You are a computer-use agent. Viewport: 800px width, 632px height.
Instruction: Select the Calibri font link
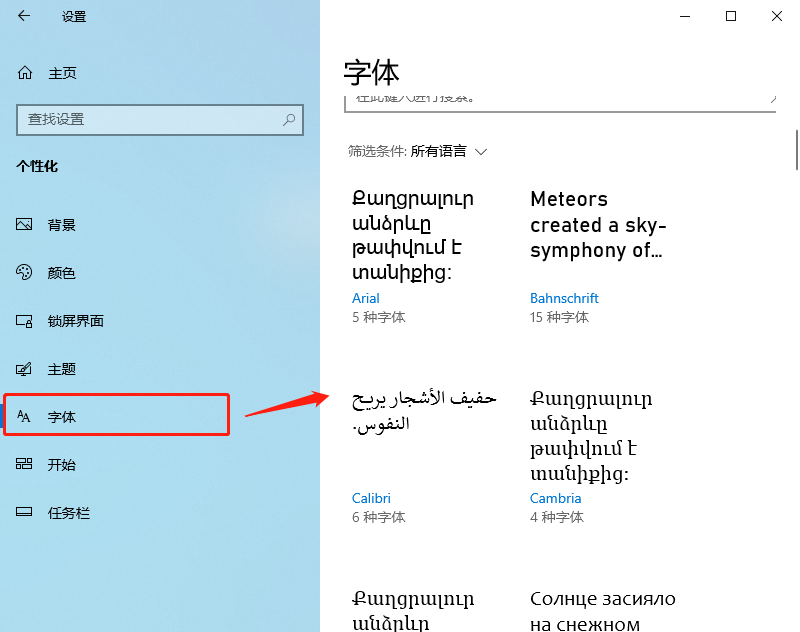pos(371,498)
